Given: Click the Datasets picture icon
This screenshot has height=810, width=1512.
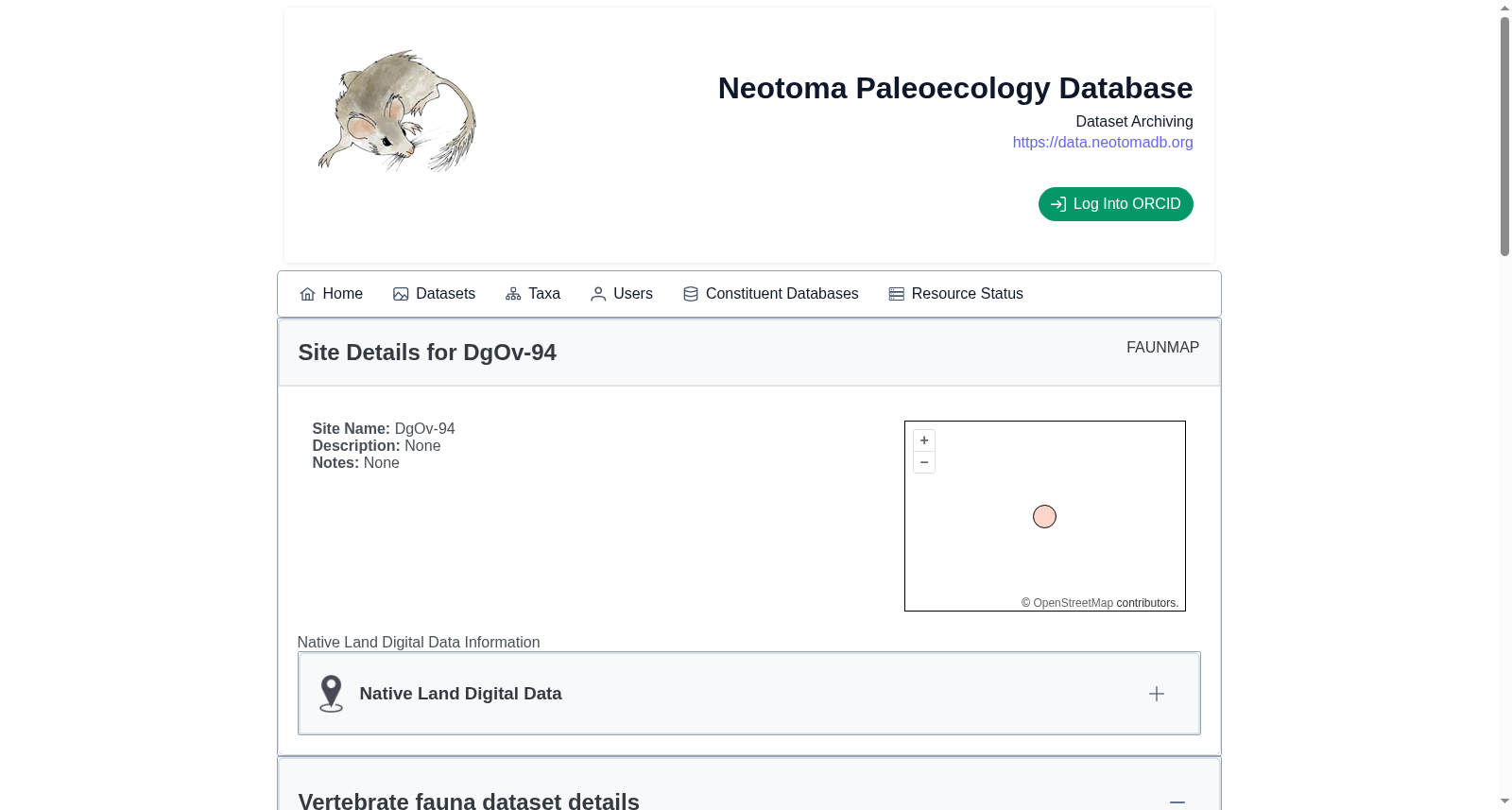Looking at the screenshot, I should coord(401,294).
